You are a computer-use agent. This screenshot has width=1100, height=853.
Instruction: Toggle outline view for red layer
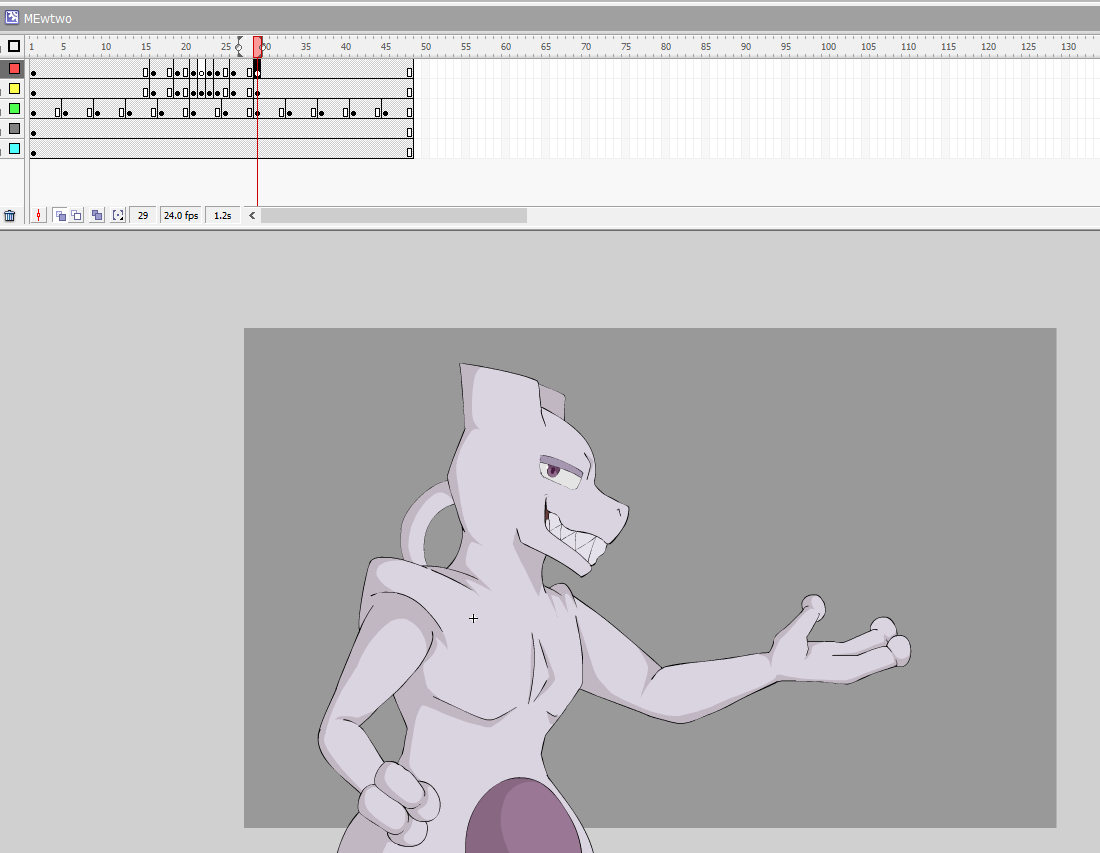(x=14, y=69)
